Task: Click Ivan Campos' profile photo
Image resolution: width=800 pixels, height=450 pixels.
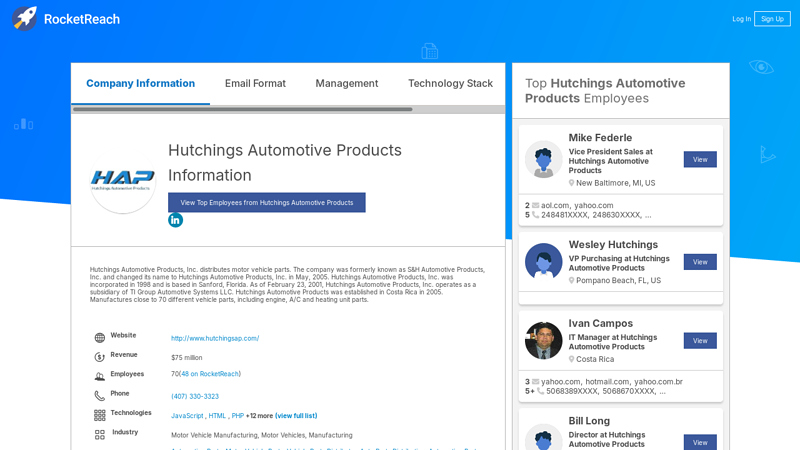Action: (x=543, y=340)
